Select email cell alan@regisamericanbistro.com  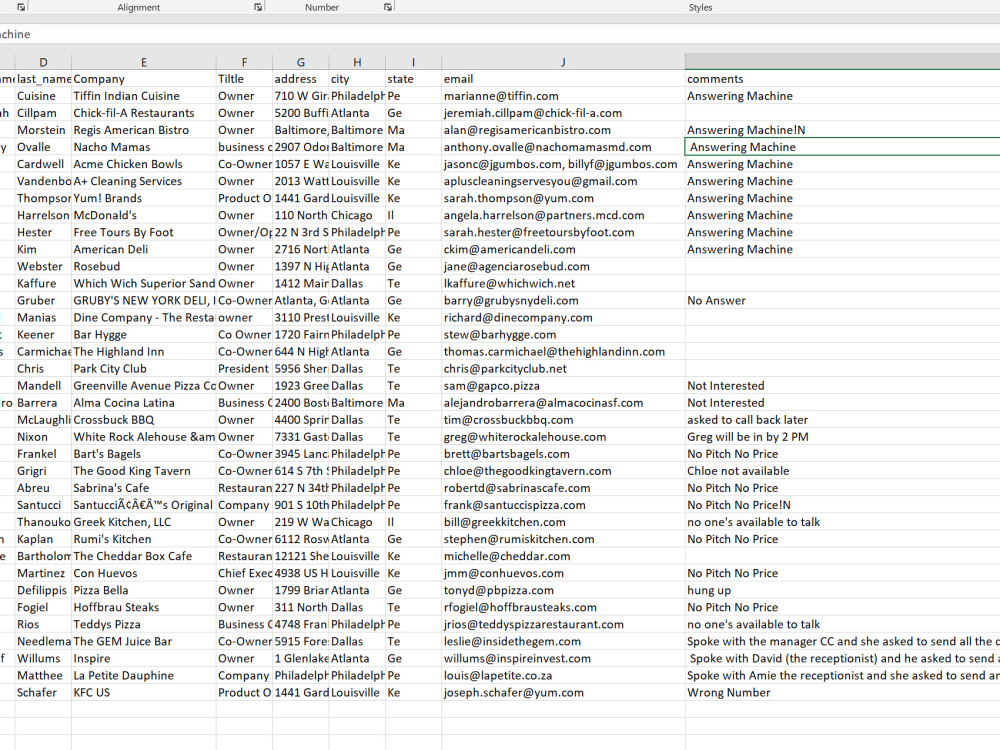click(x=563, y=130)
